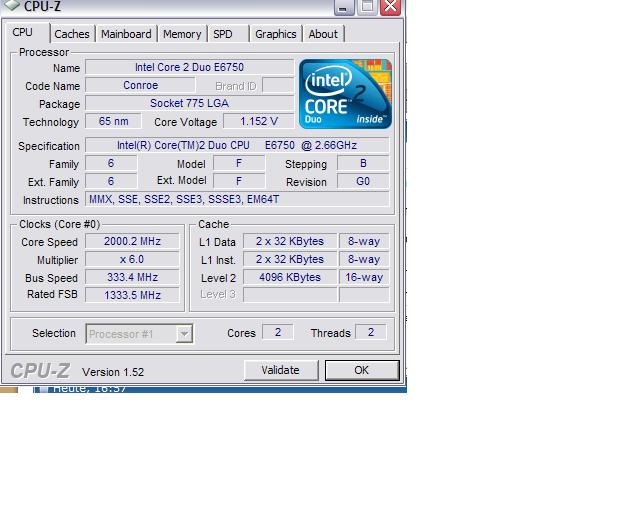Viewport: 640px width, 512px height.
Task: Click the Conroe code name value
Action: point(140,85)
